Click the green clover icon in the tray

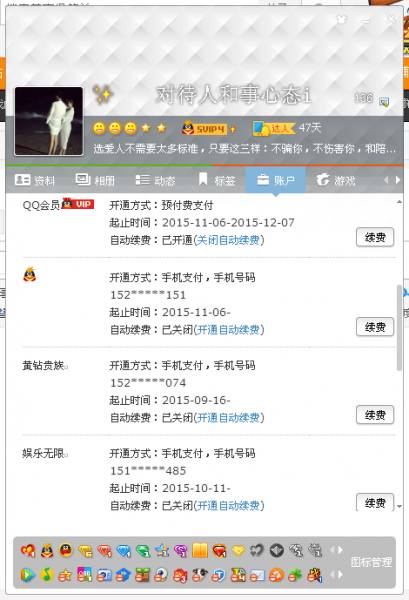click(x=295, y=575)
